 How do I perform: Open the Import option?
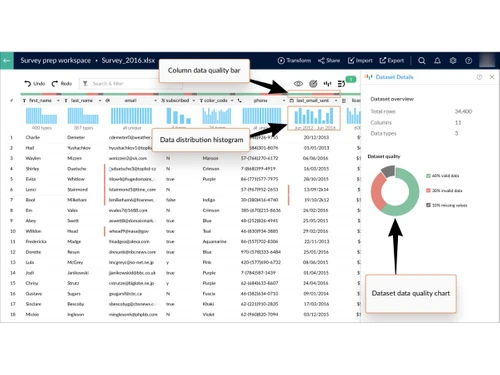(x=360, y=61)
